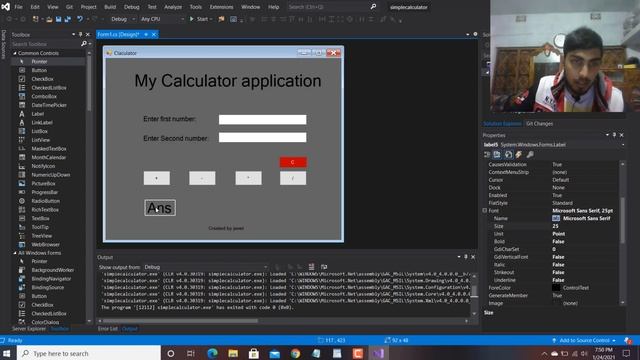Select the ToolTip control

pyautogui.click(x=40, y=227)
